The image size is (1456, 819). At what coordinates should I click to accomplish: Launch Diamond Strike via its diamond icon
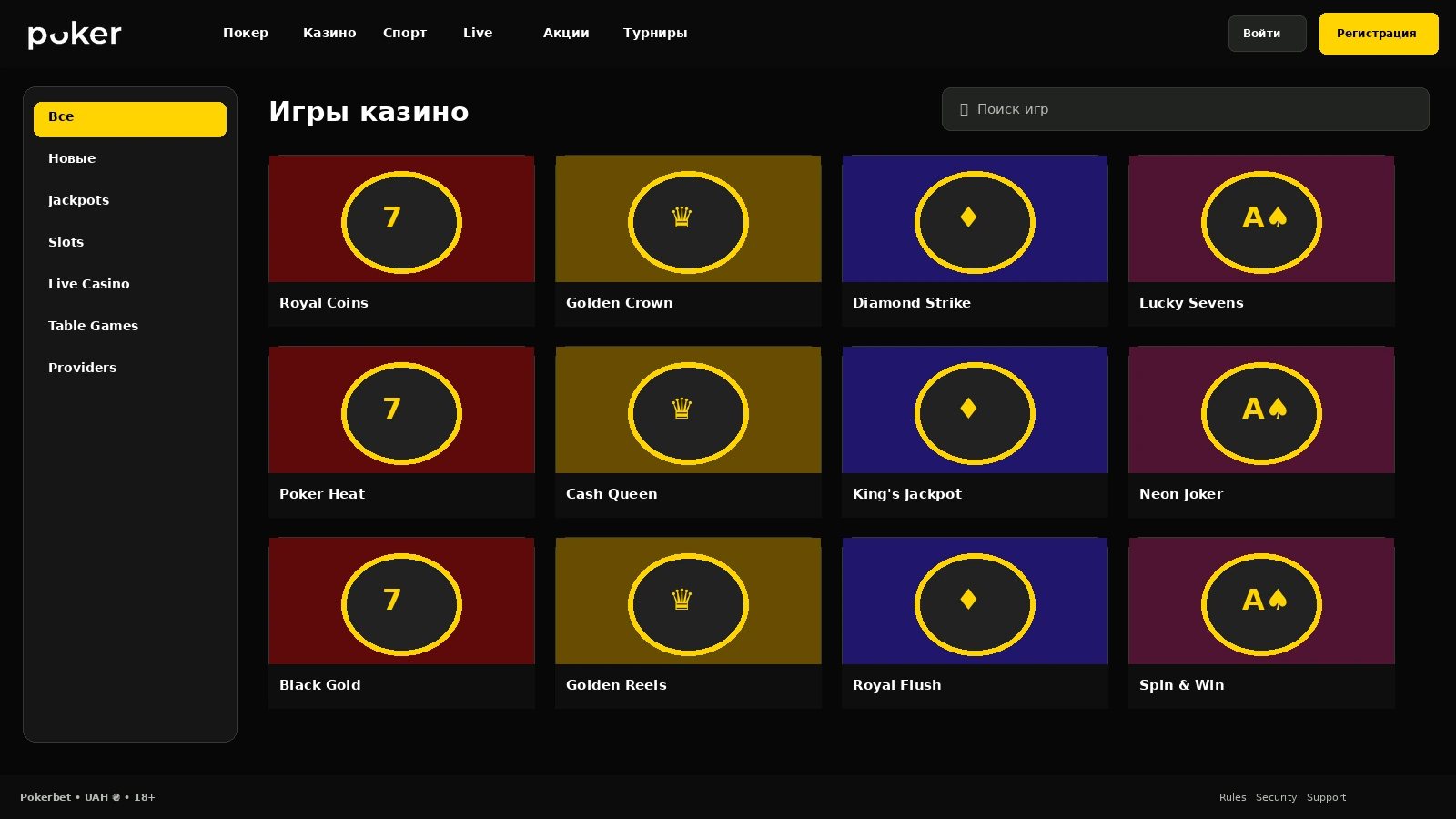(975, 222)
